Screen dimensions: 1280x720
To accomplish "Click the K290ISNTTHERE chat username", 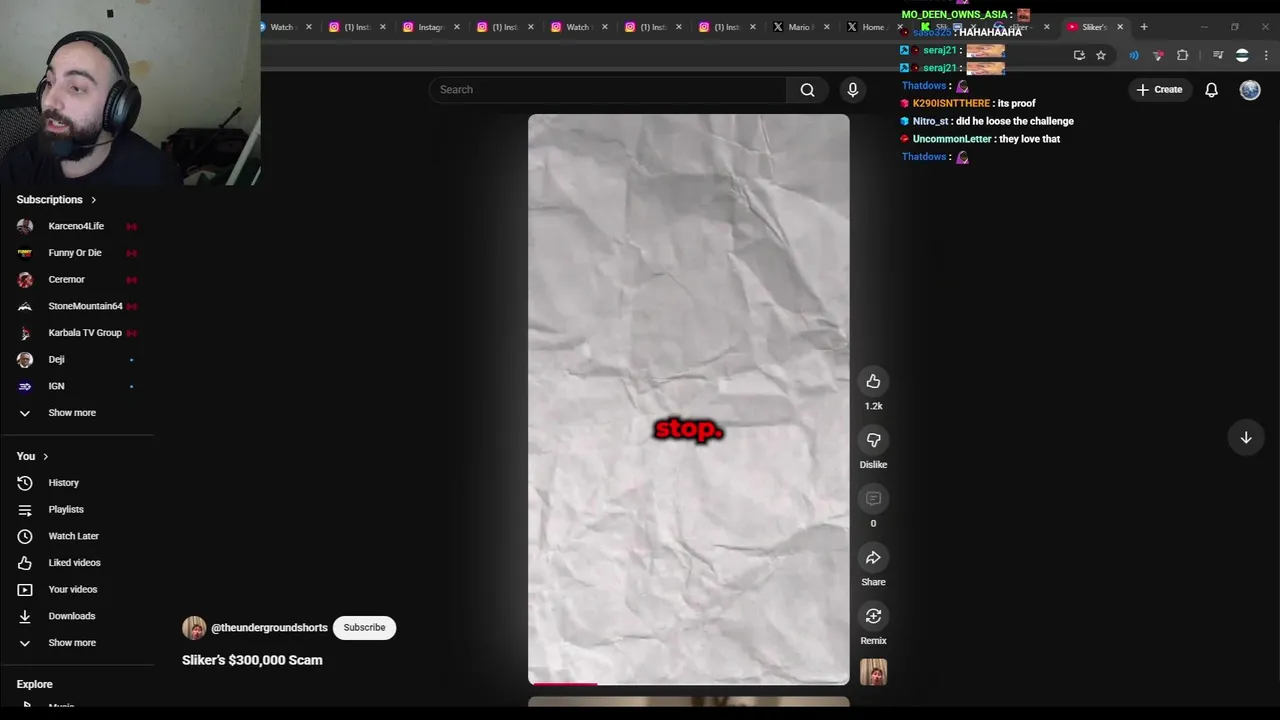I will [x=951, y=103].
